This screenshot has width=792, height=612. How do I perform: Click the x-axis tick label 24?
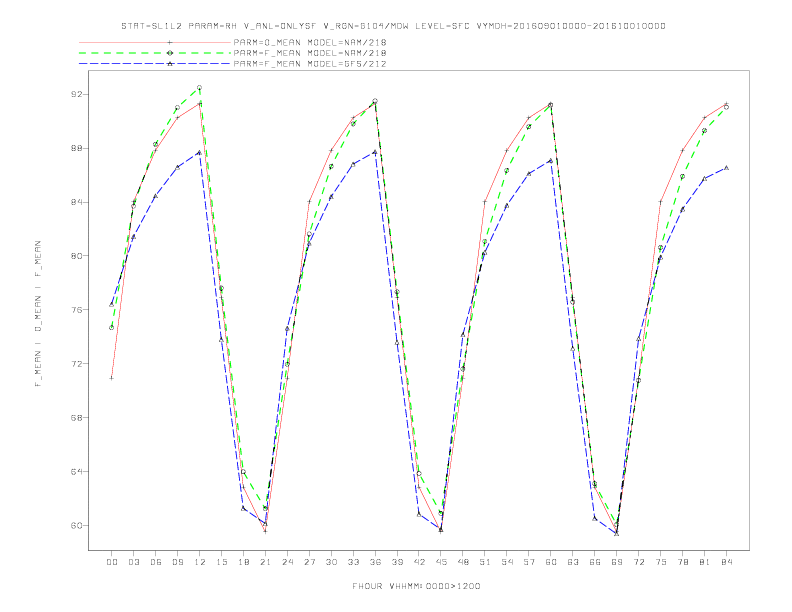pyautogui.click(x=287, y=562)
